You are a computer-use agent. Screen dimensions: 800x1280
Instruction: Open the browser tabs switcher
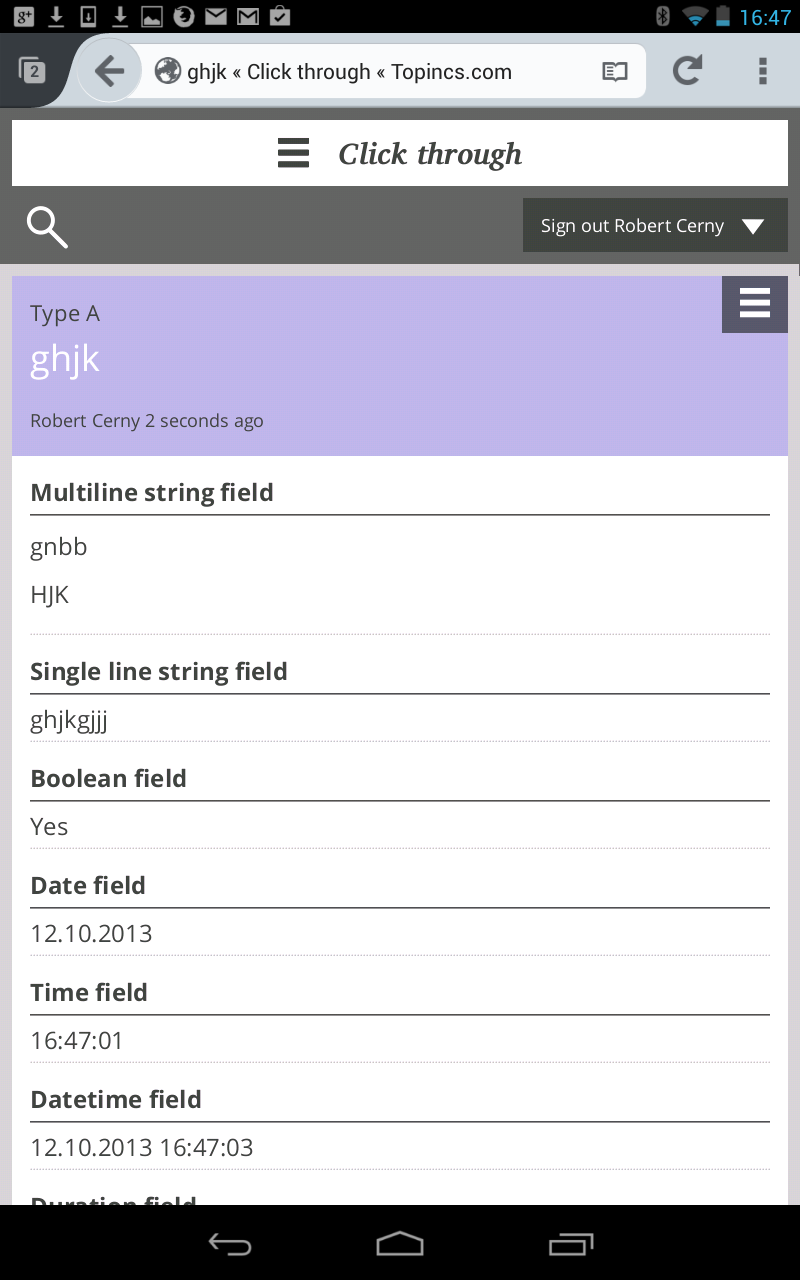point(32,71)
